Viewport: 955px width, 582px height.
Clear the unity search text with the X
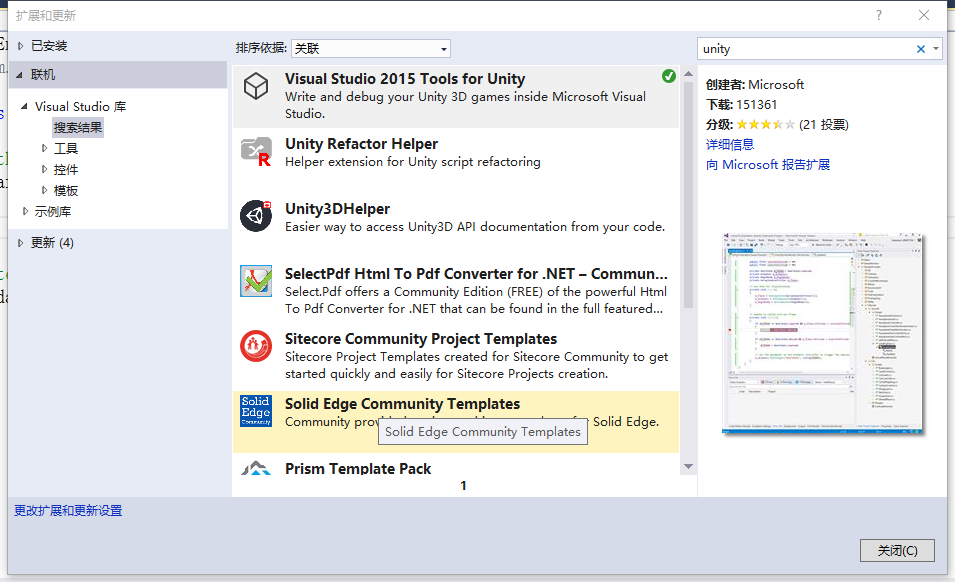tap(921, 49)
